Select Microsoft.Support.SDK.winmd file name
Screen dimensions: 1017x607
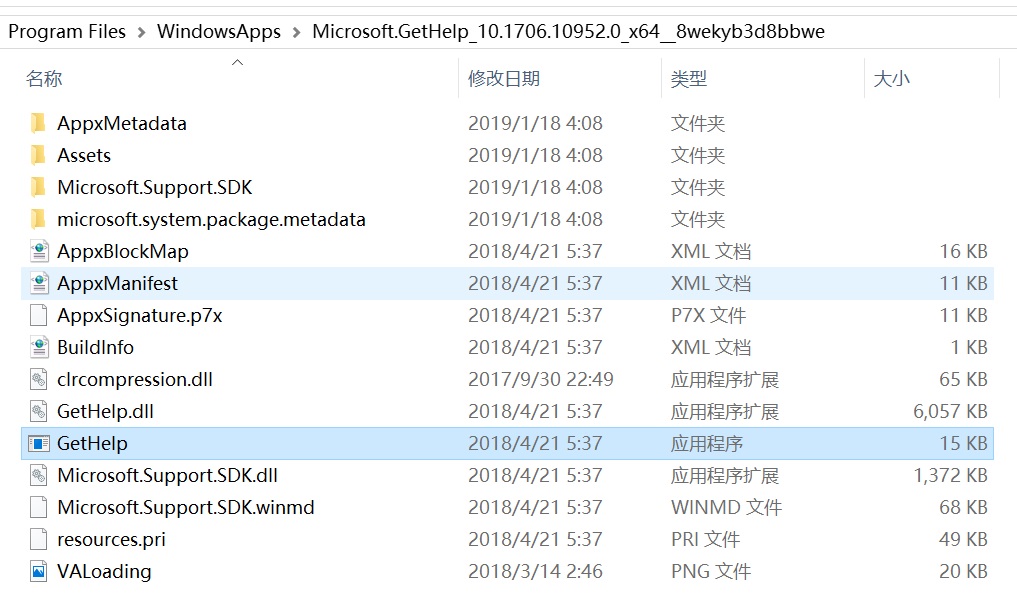tap(186, 507)
